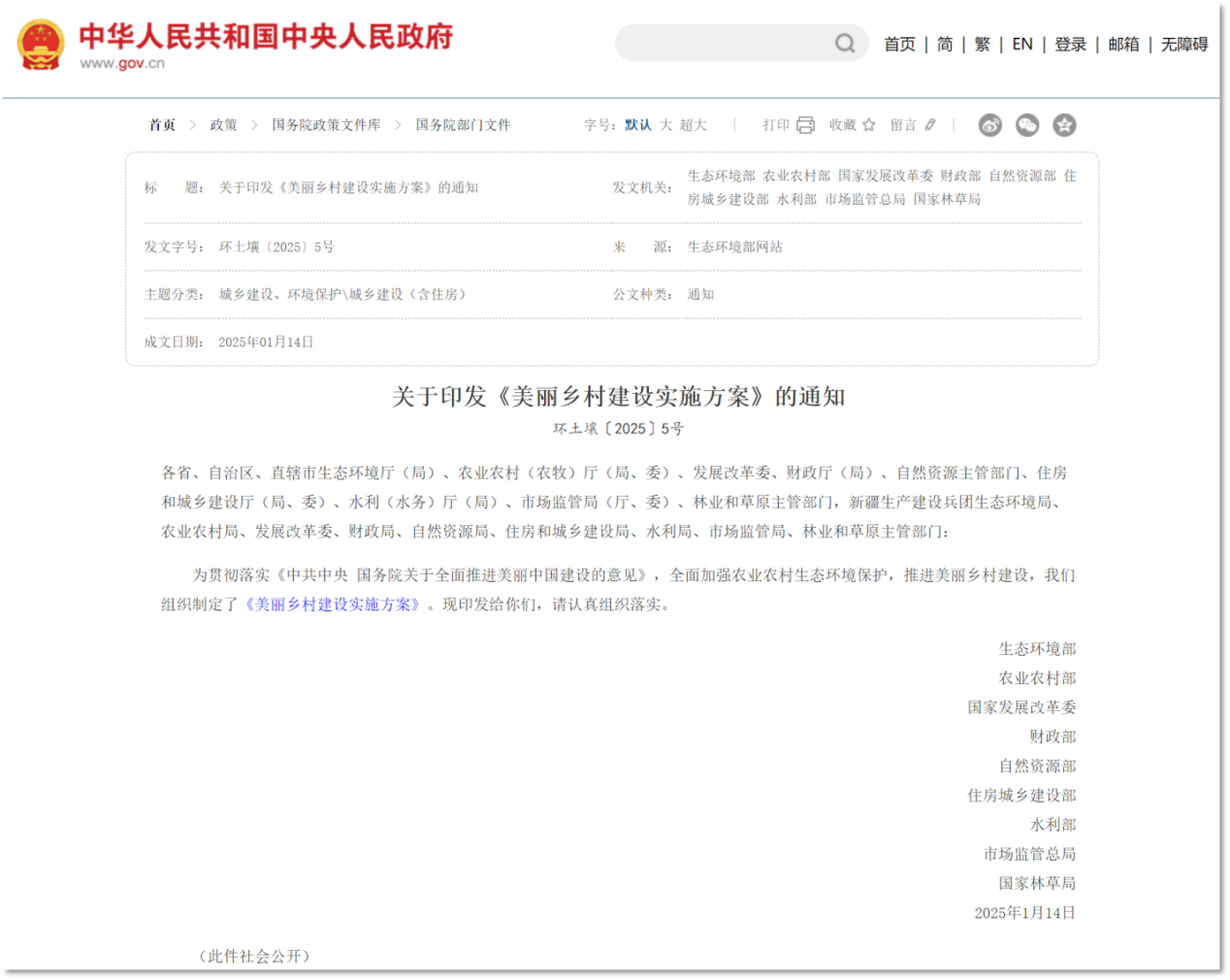Click the national emblem logo

point(41,45)
